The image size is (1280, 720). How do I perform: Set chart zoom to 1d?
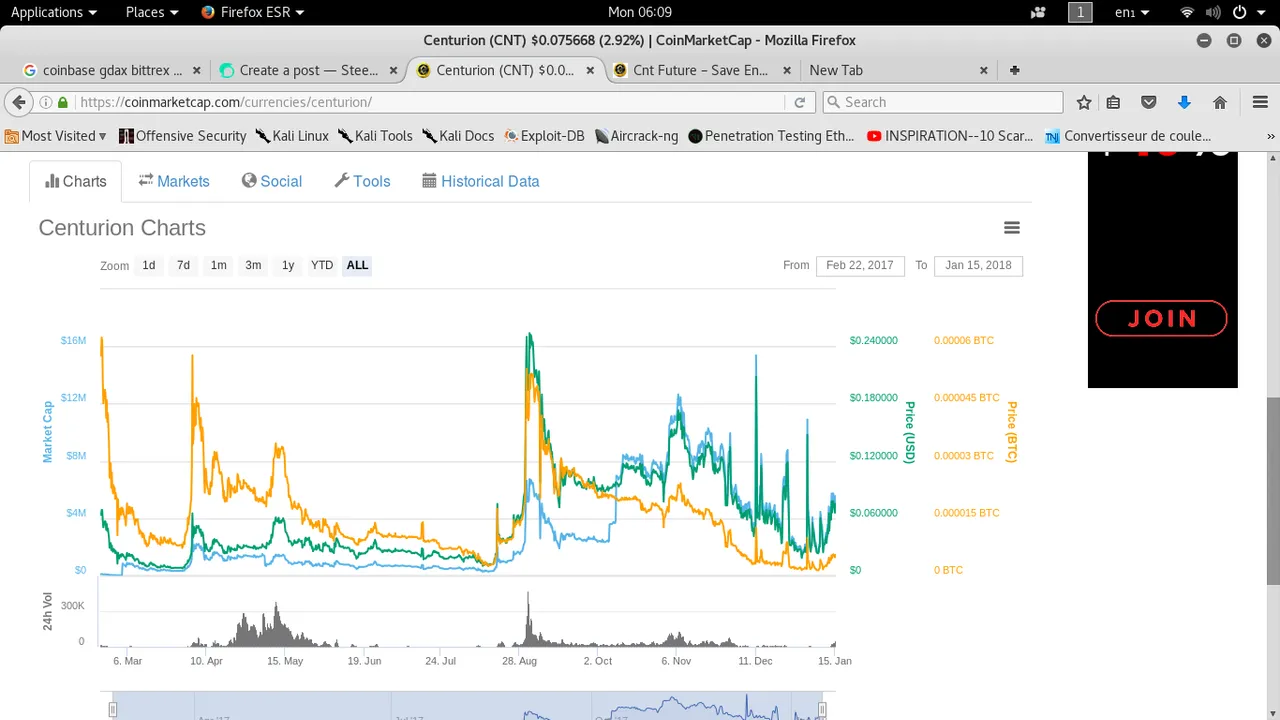coord(148,265)
